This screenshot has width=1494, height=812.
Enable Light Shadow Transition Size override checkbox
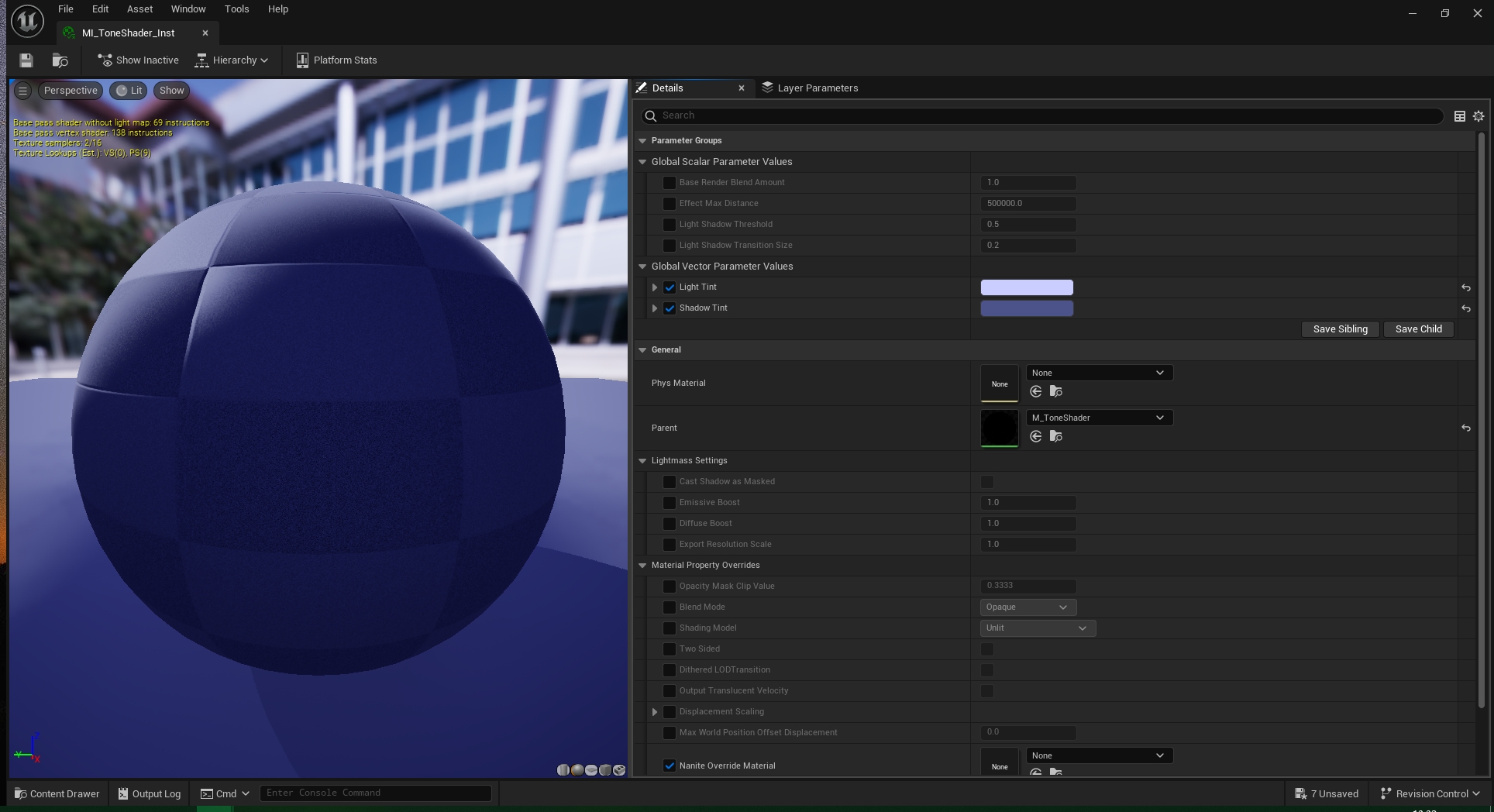[x=670, y=246]
